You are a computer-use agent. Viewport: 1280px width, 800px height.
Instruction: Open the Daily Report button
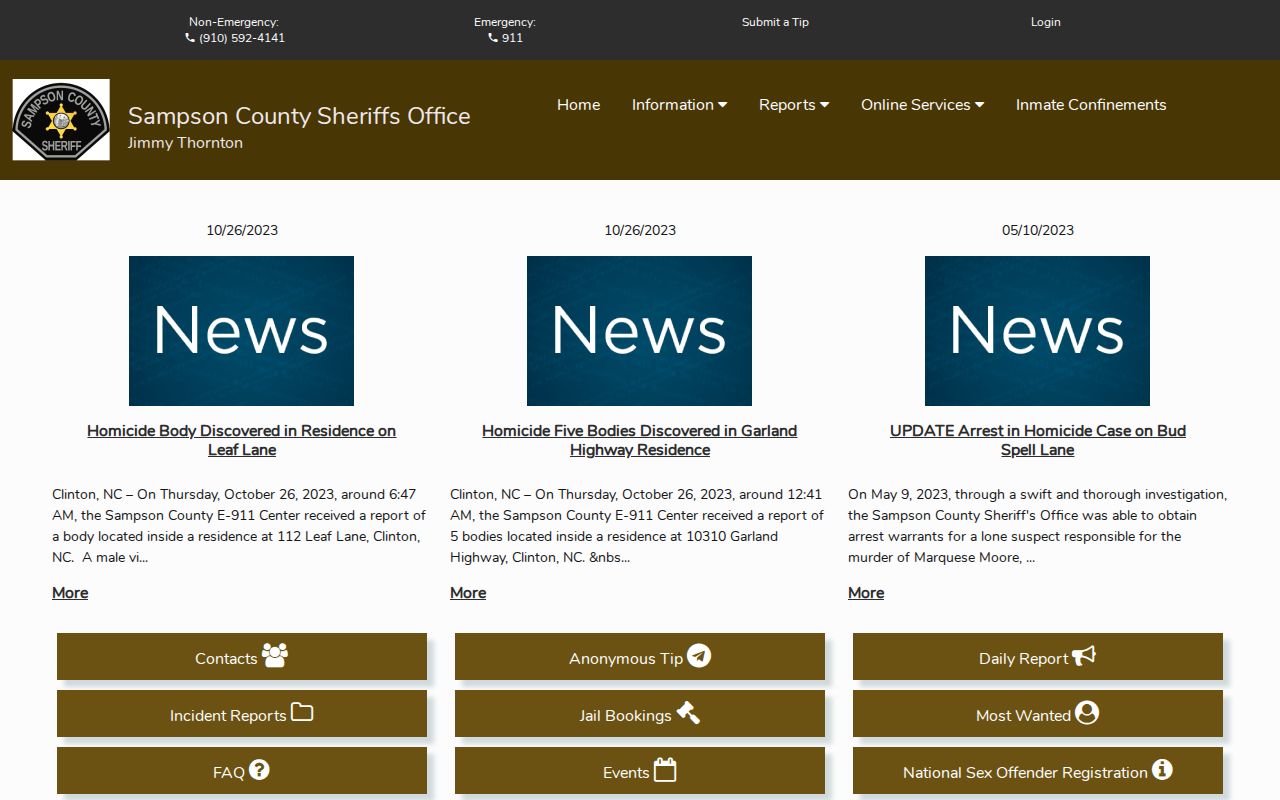[1038, 657]
